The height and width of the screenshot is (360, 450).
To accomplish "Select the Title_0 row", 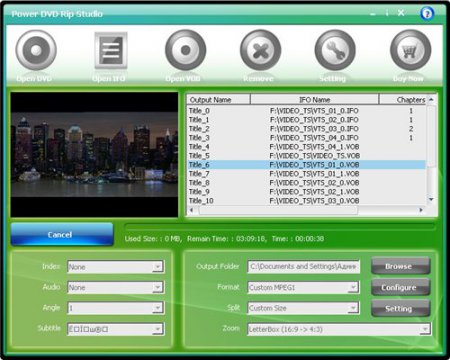I will pyautogui.click(x=306, y=111).
